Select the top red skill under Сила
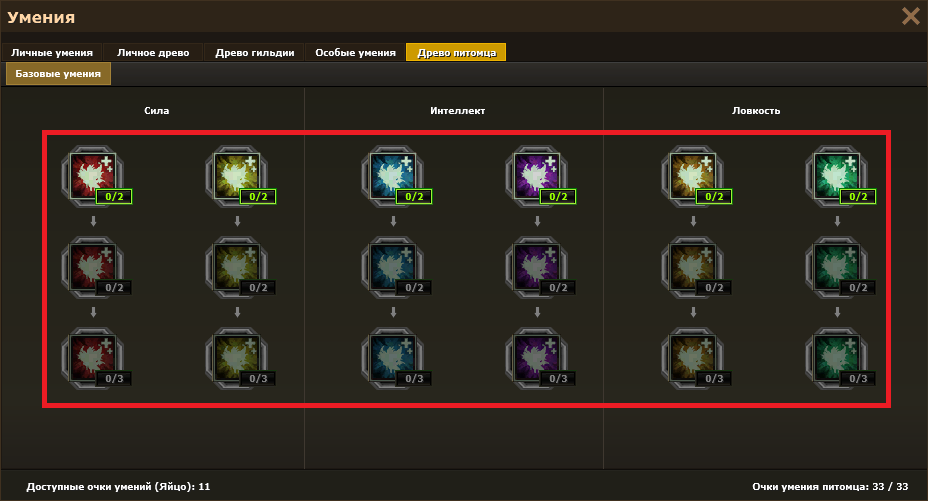The width and height of the screenshot is (928, 501). pos(93,176)
